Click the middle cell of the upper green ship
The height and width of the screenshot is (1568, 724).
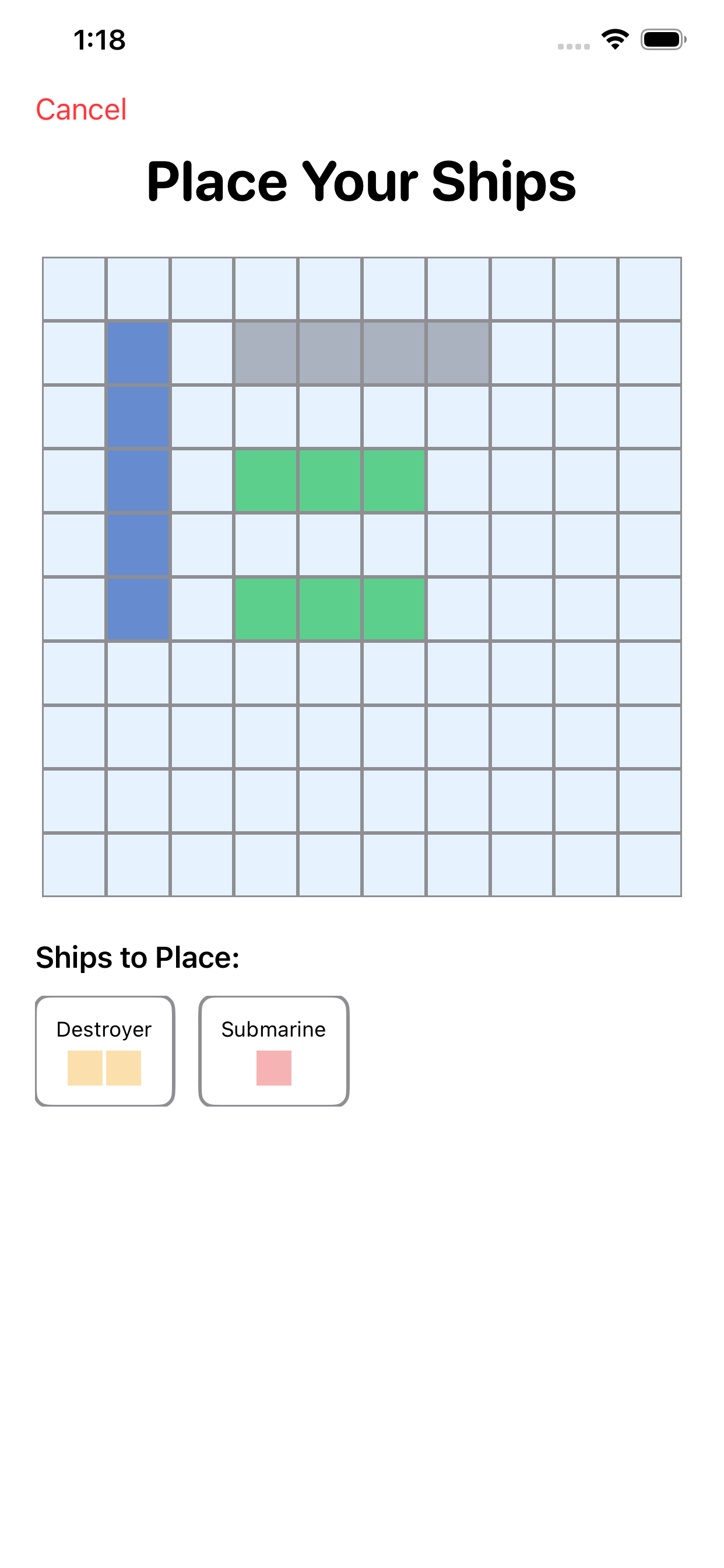tap(330, 480)
